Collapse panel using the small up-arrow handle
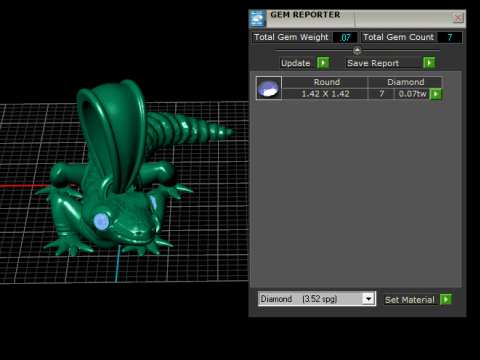Viewport: 480px width, 360px height. coord(357,50)
